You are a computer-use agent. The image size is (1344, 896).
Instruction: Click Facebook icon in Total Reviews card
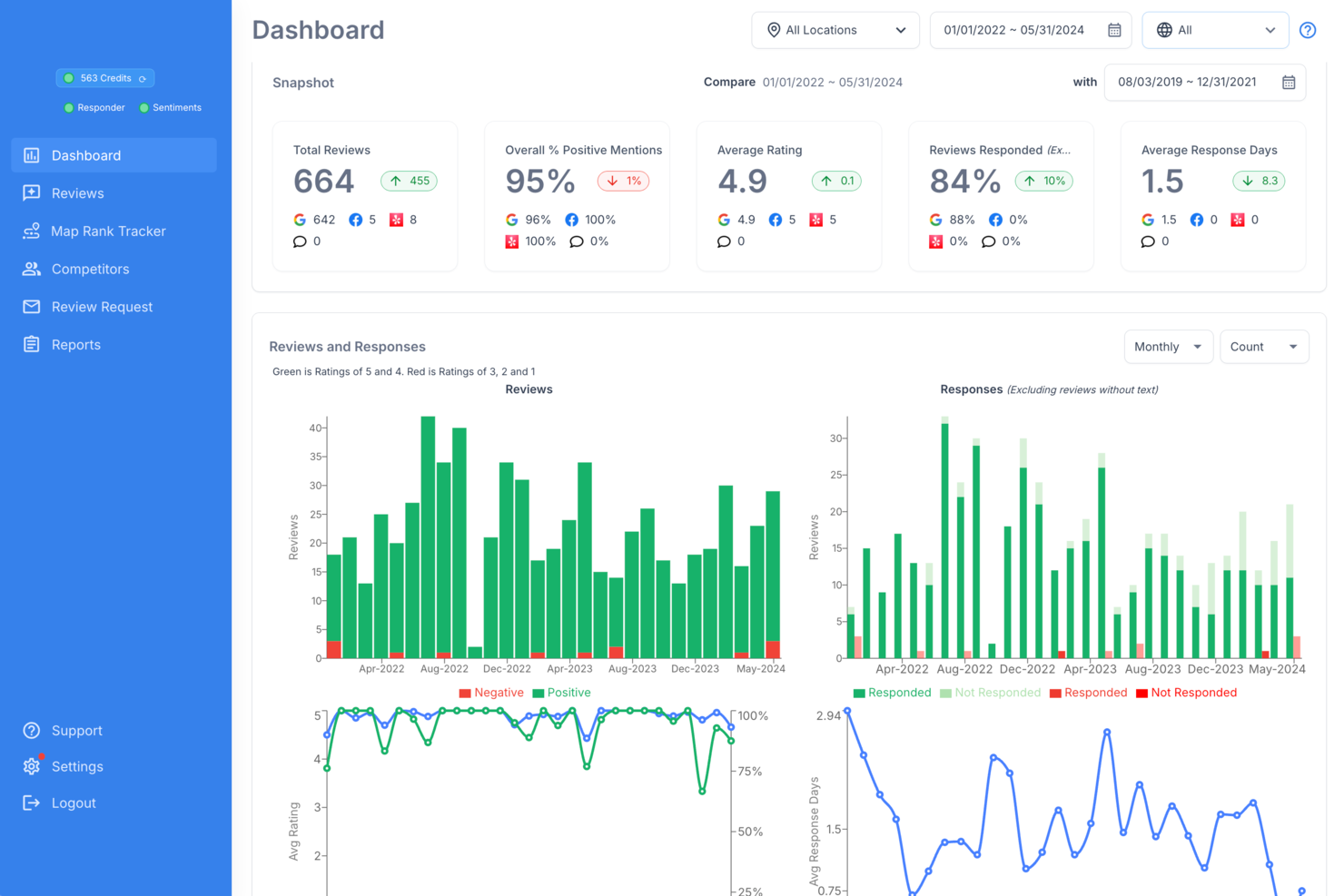(x=356, y=220)
